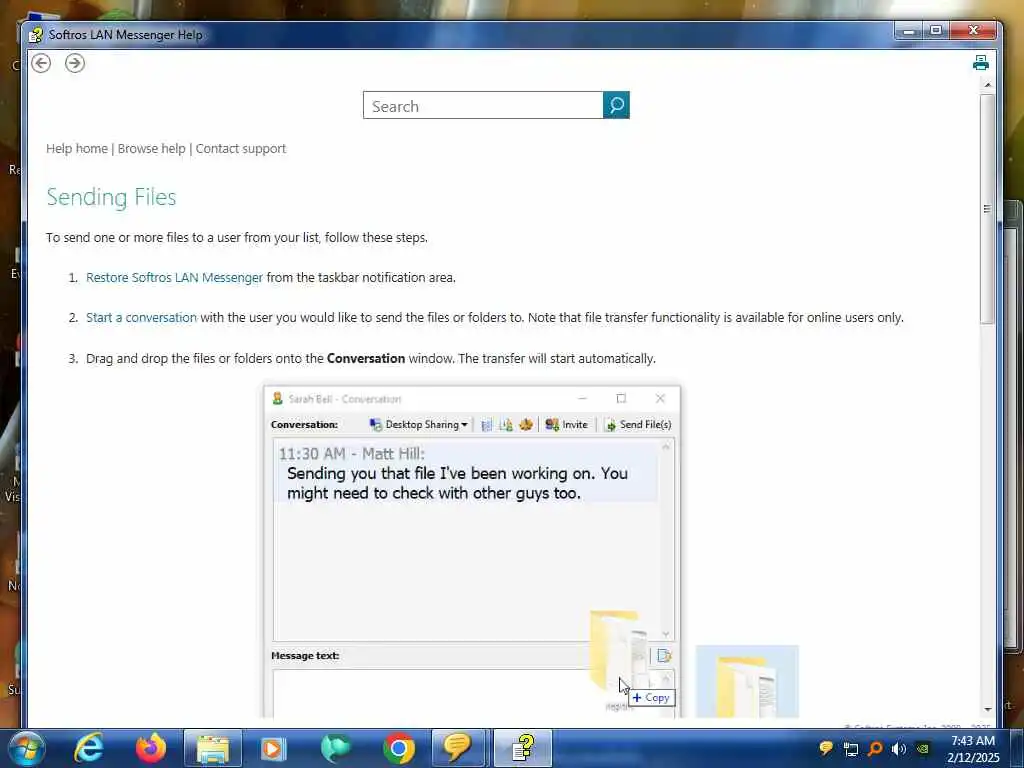Open the media player taskbar icon
1024x768 pixels.
coord(274,748)
